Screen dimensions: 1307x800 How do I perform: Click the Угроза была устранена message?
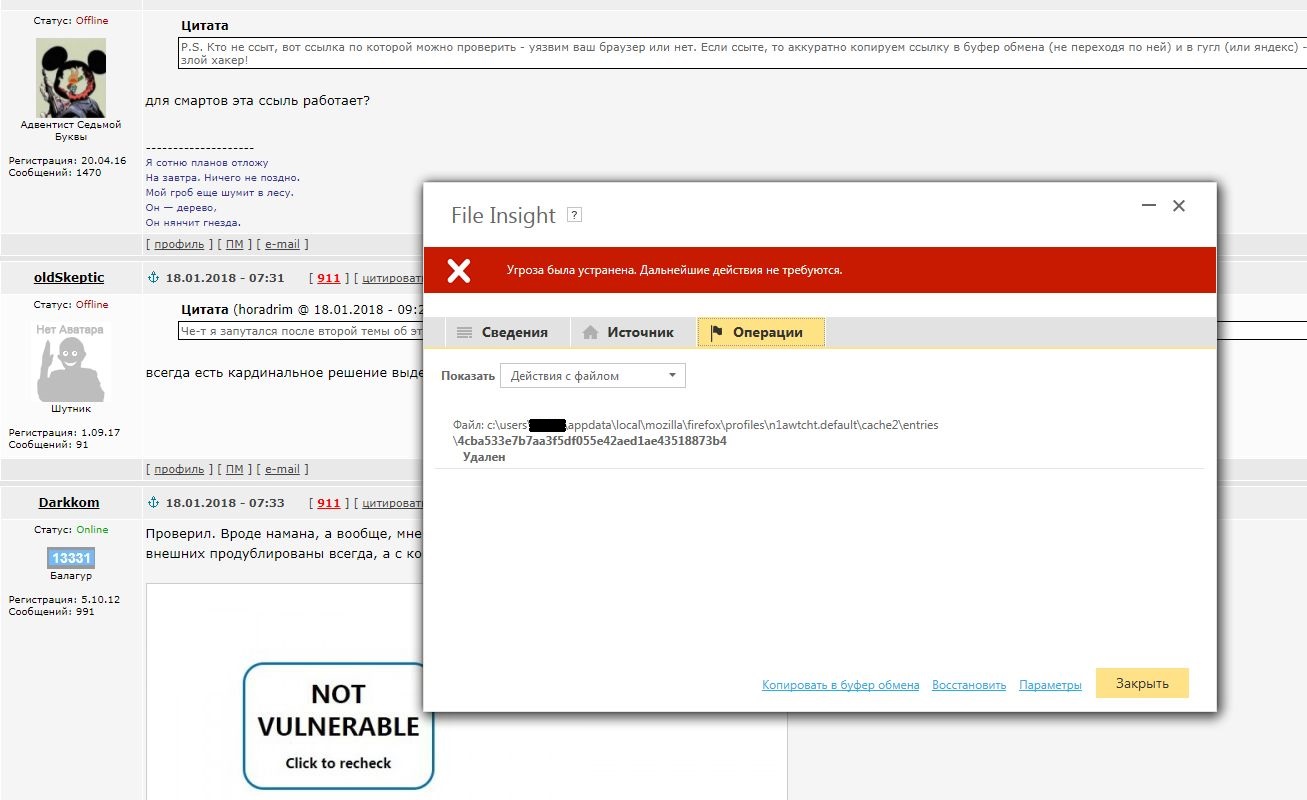tap(674, 270)
